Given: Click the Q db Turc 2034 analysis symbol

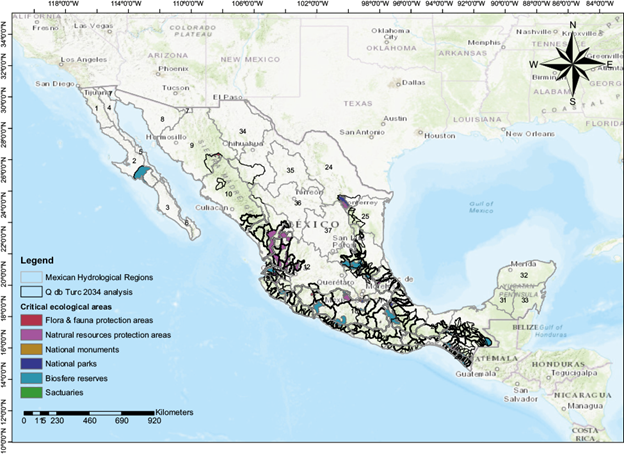Looking at the screenshot, I should 33,290.
